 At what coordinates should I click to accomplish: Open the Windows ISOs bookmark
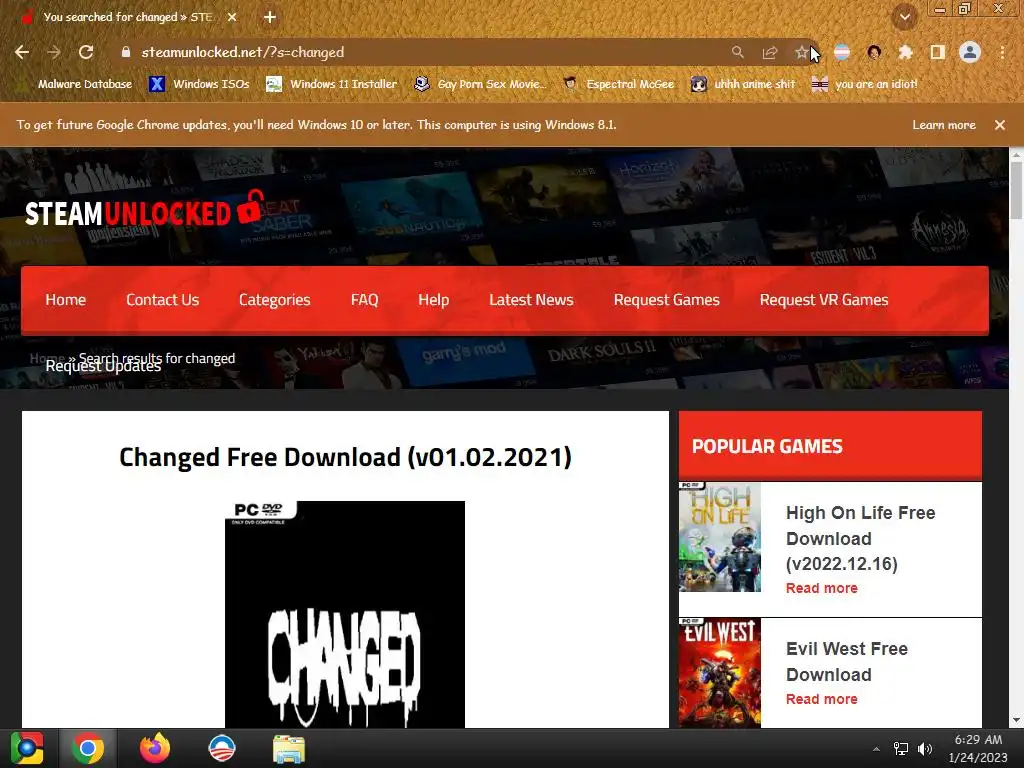tap(199, 84)
